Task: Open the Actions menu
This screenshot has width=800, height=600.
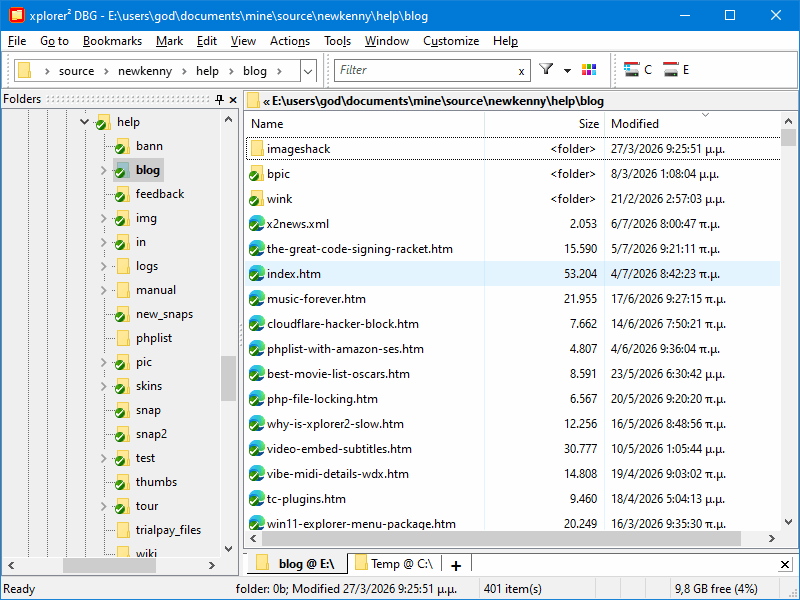Action: [290, 41]
